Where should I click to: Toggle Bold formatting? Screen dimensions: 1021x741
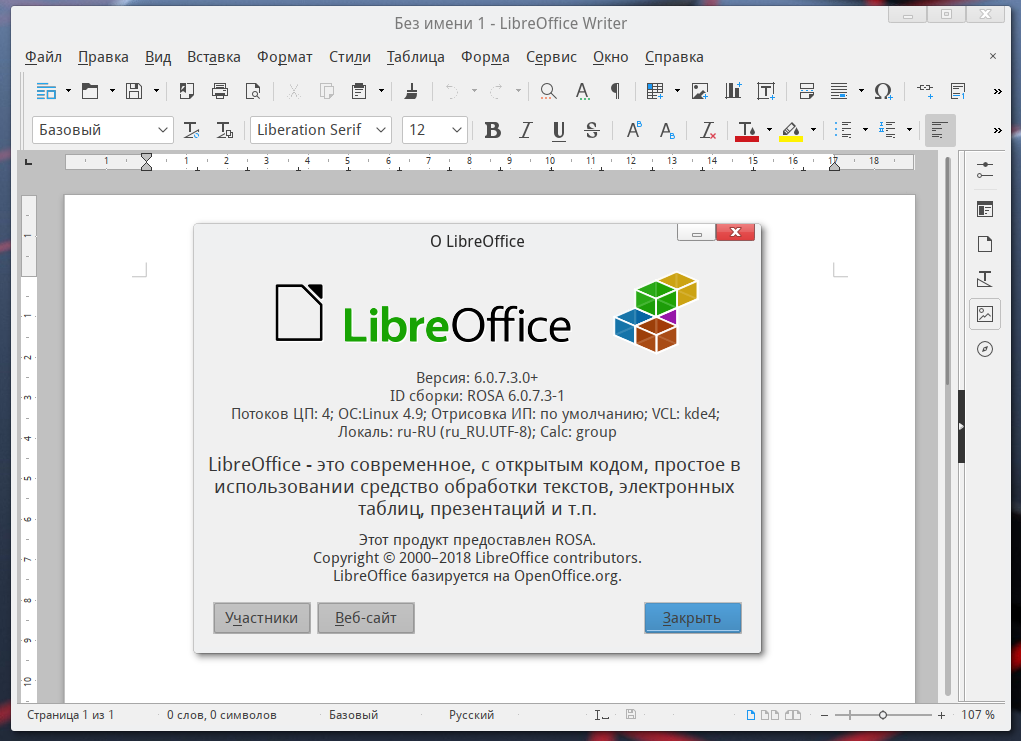click(493, 130)
